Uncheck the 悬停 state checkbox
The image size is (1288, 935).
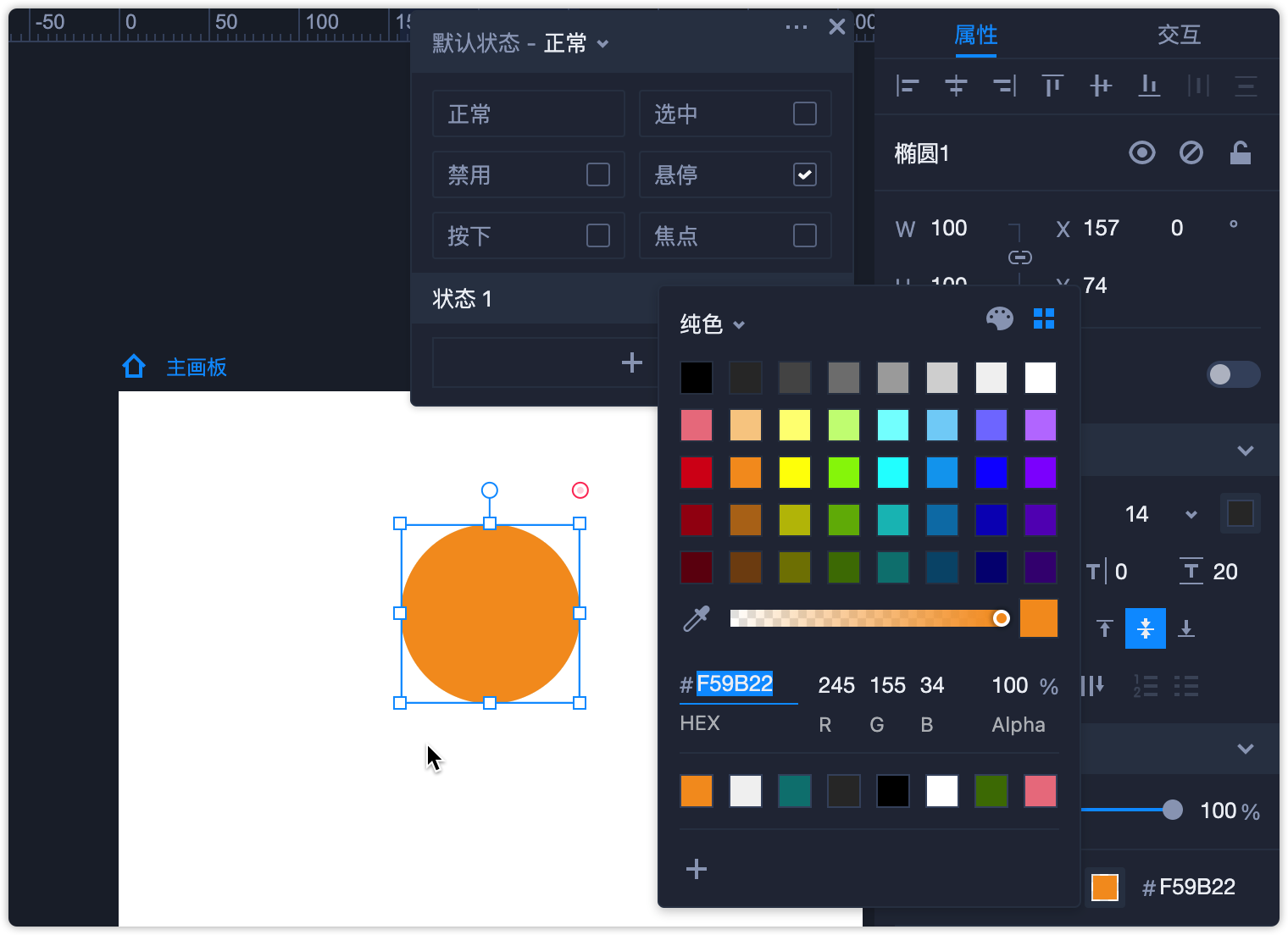tap(804, 174)
